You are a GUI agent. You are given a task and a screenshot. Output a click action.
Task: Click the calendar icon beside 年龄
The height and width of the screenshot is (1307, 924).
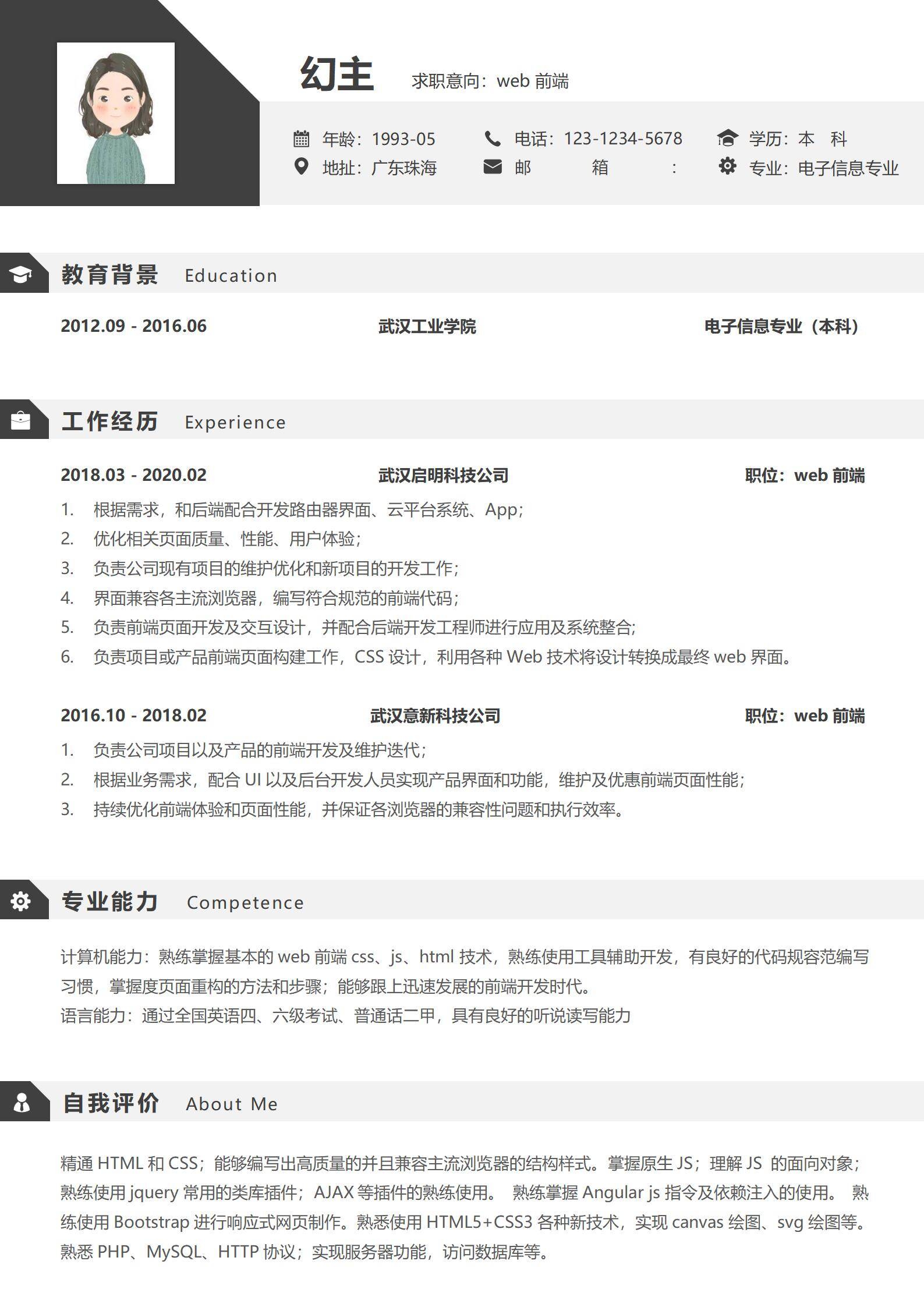301,139
